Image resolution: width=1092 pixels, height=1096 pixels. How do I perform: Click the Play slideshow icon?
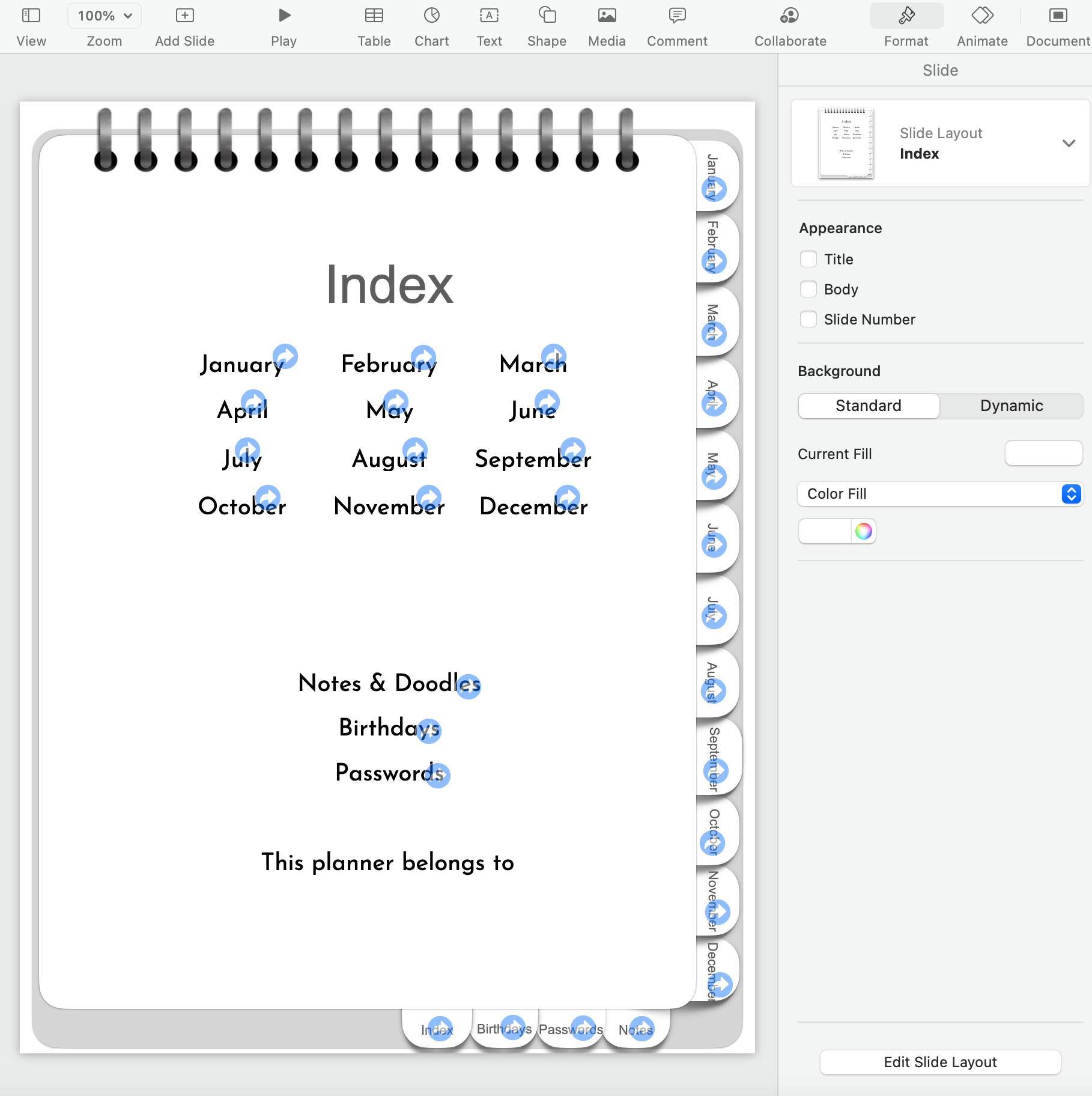pos(284,16)
